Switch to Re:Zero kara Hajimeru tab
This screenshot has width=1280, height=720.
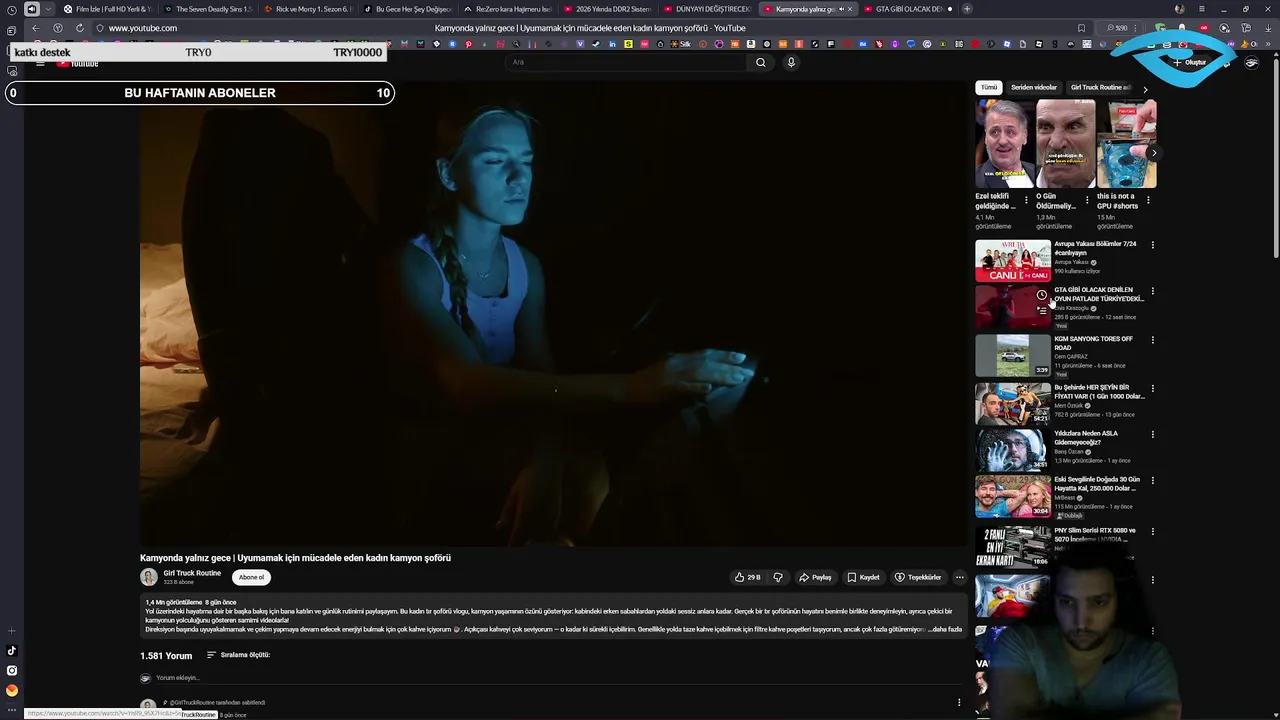coord(508,9)
